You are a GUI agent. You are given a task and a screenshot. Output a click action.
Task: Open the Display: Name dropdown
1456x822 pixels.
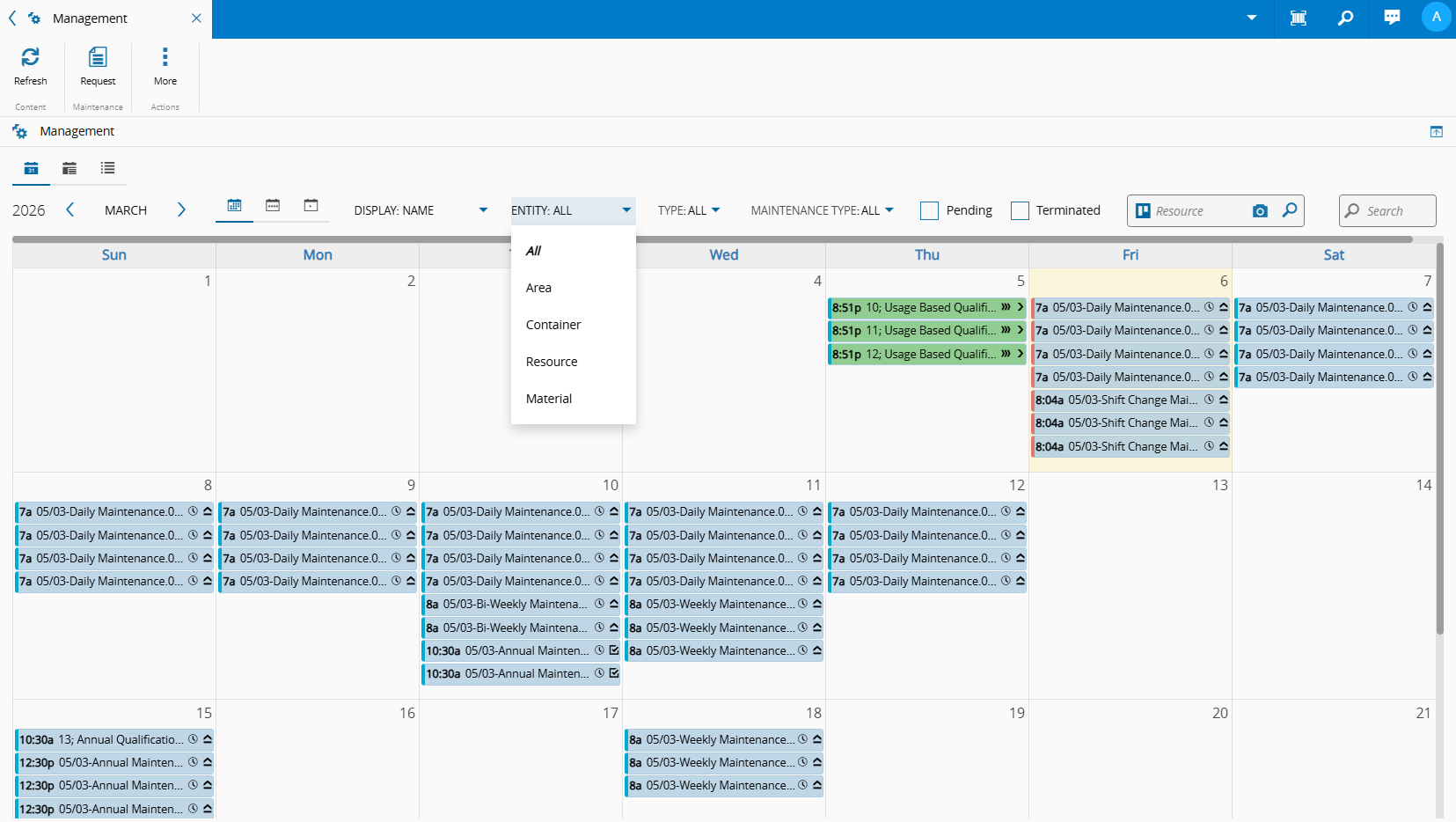[x=421, y=210]
